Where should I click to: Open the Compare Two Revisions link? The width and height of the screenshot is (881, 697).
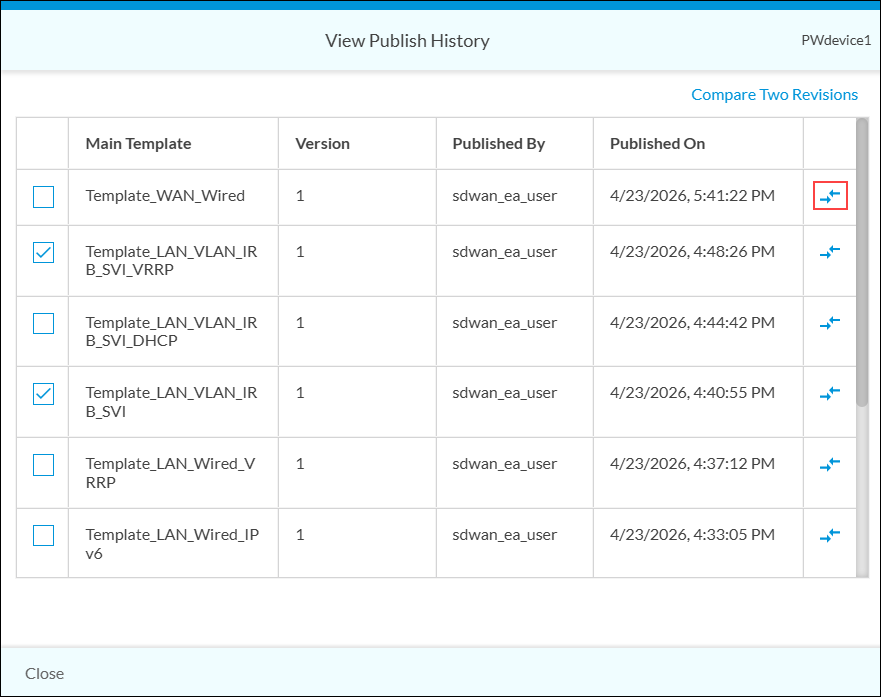(x=774, y=94)
